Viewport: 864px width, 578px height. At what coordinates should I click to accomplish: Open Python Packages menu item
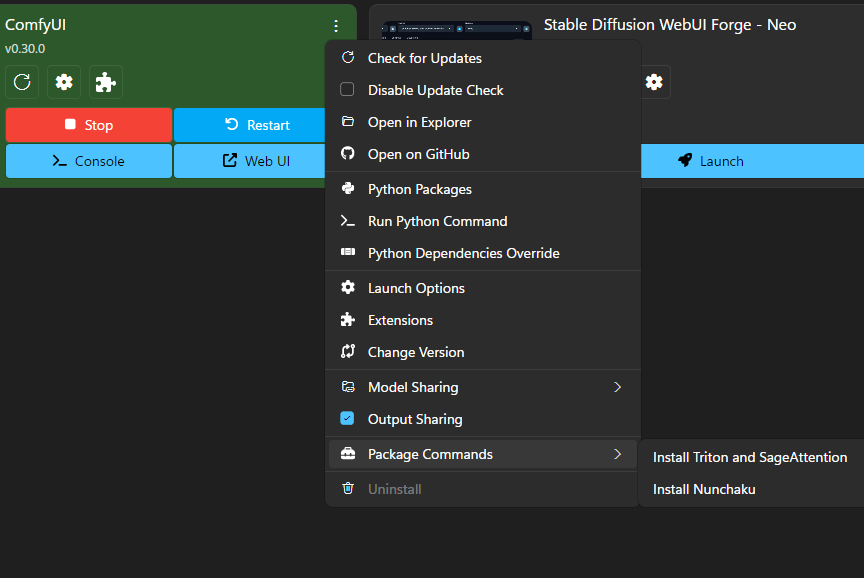coord(483,189)
